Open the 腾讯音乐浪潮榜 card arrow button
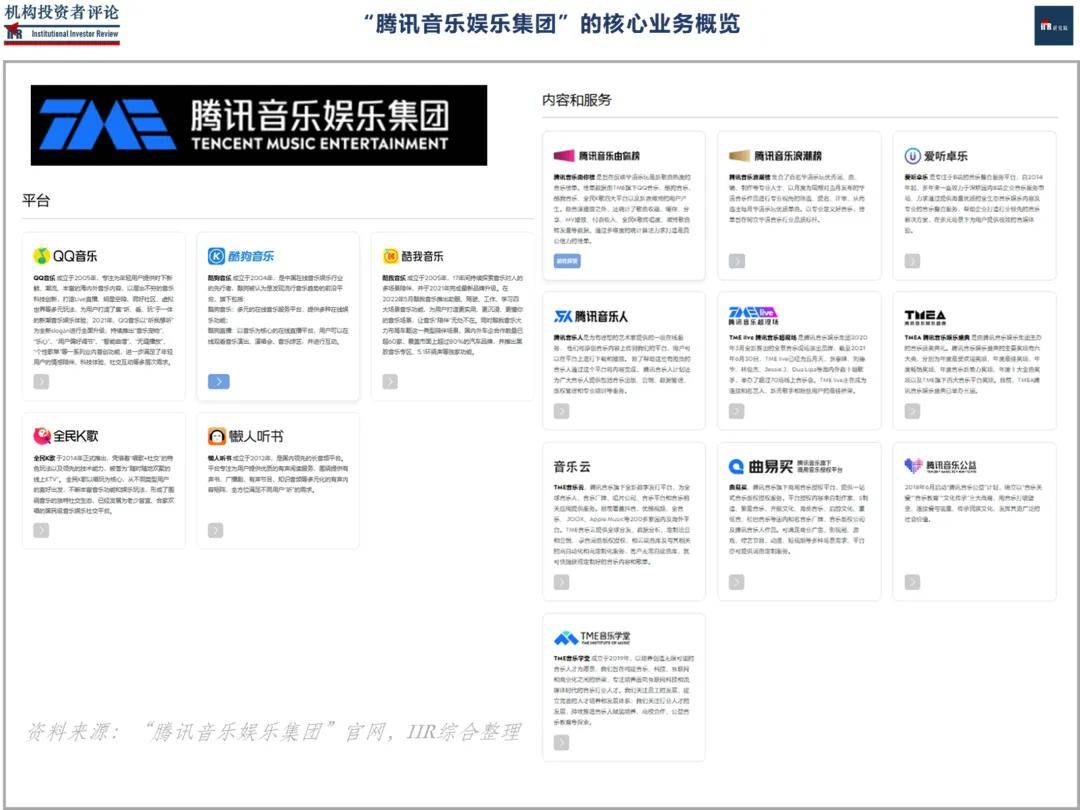1080x810 pixels. point(737,261)
